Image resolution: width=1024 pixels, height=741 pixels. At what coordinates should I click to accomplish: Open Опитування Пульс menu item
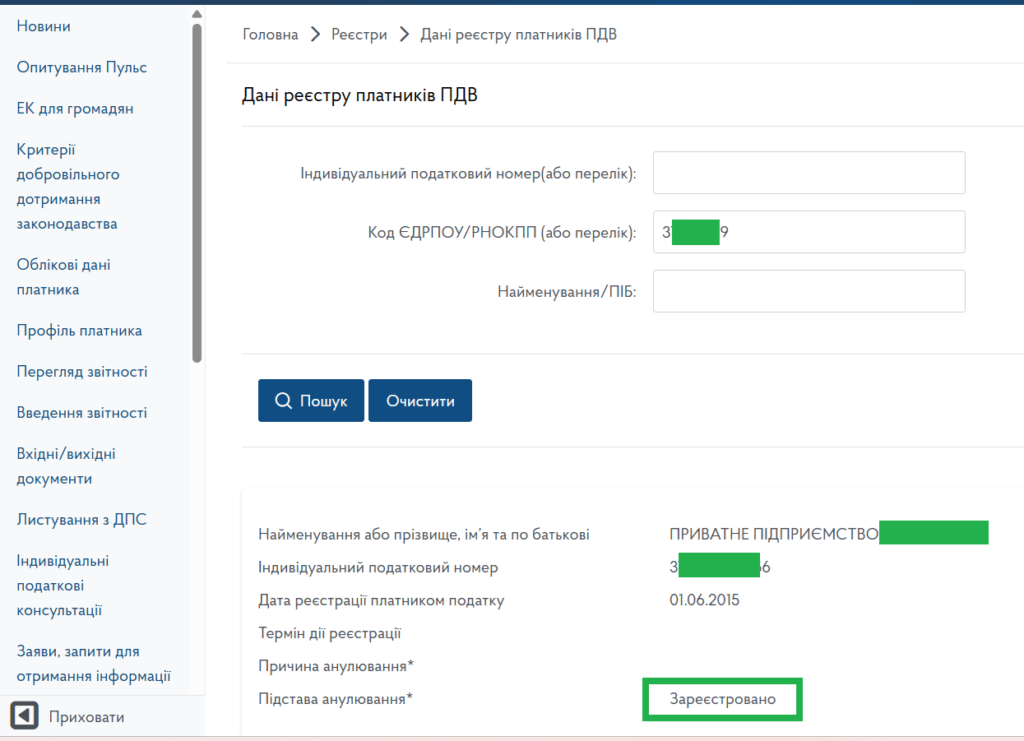(x=82, y=67)
